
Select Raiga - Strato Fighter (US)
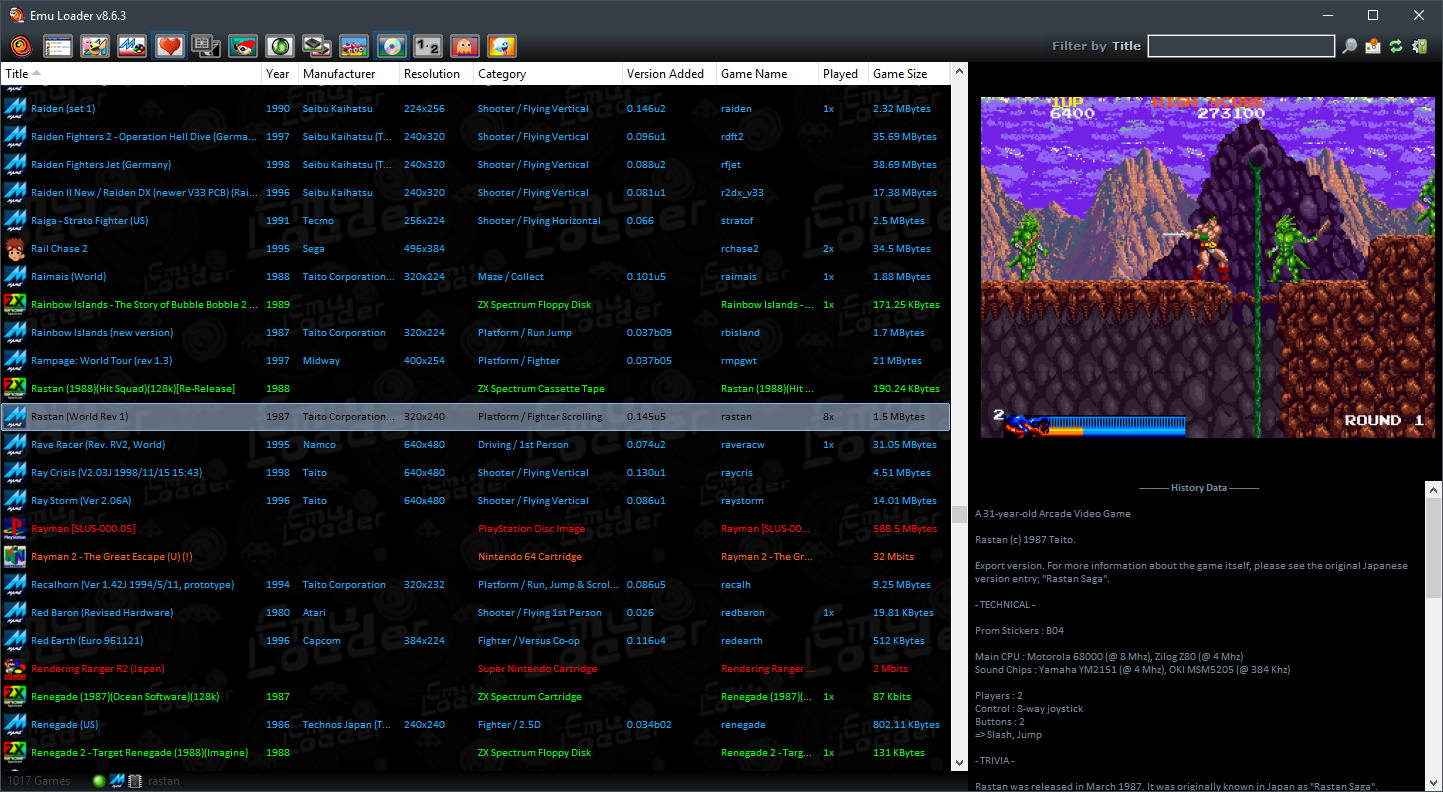[x=475, y=220]
